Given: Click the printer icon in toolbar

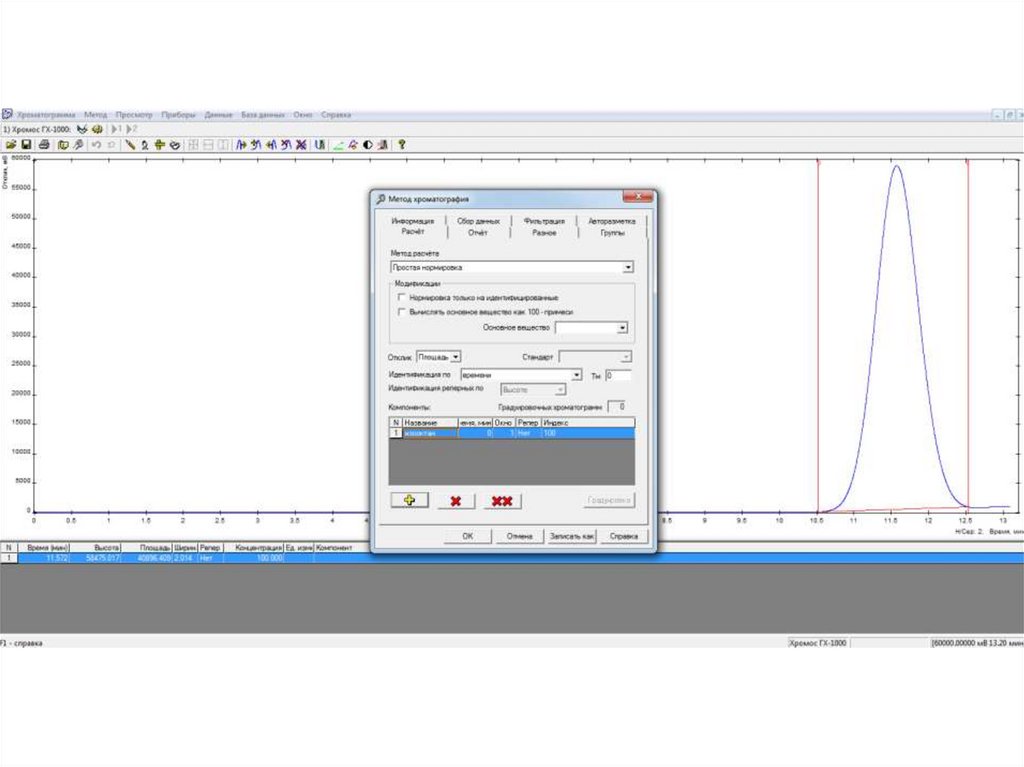Looking at the screenshot, I should click(x=43, y=144).
